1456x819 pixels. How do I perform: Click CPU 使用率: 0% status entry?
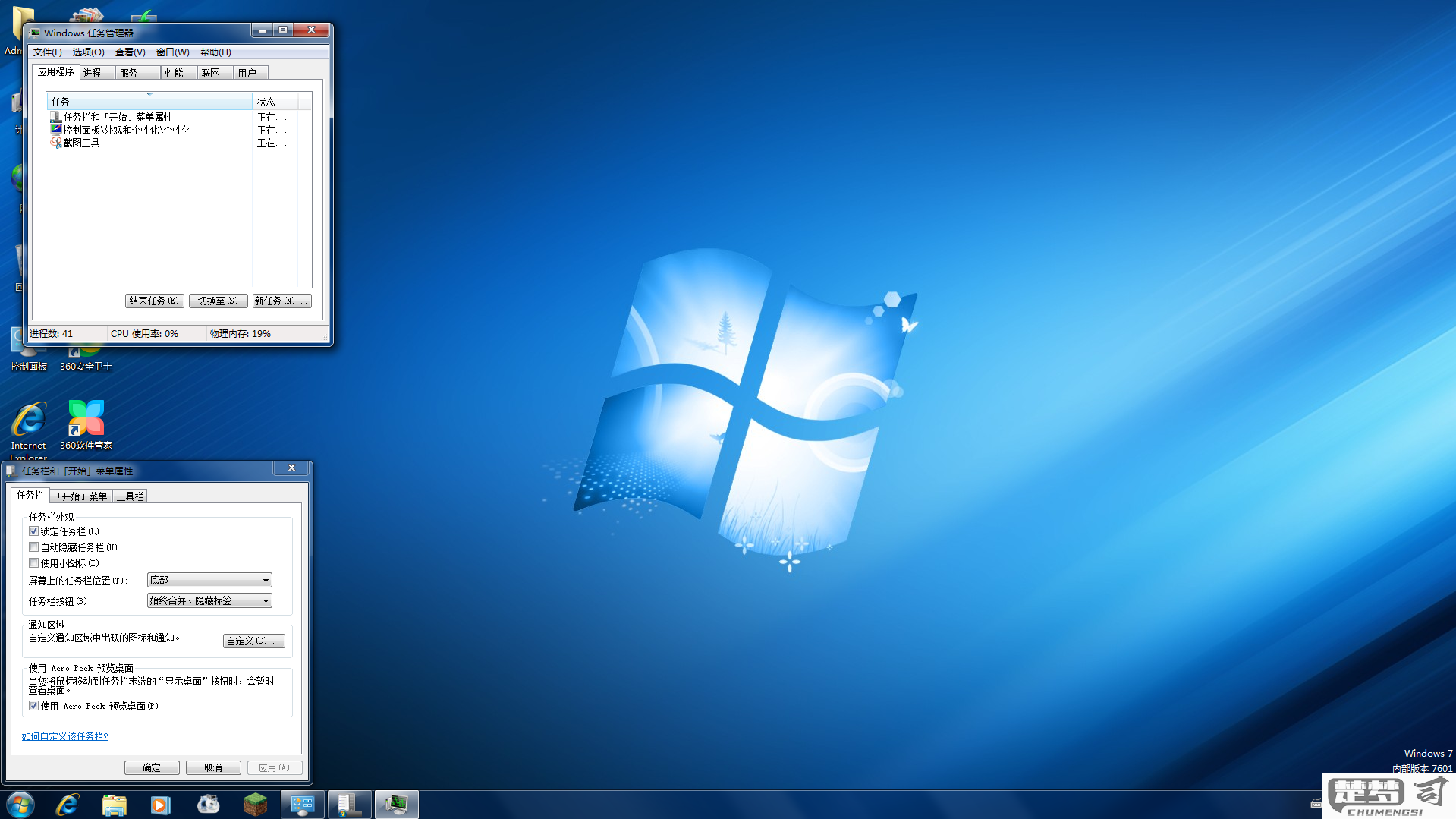[144, 334]
